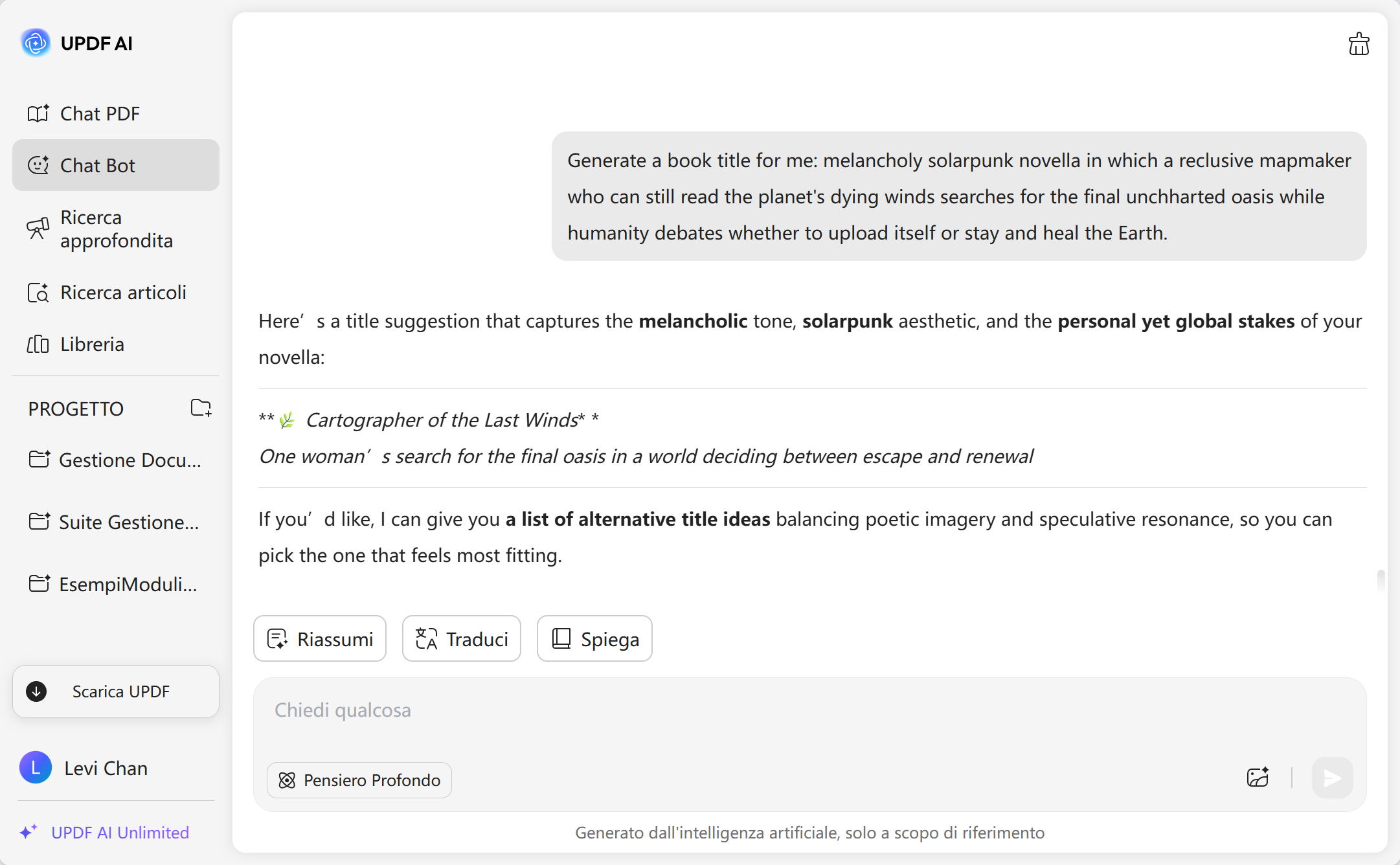Focus the Chiedi qualcosa input field
The width and height of the screenshot is (1400, 865).
click(x=809, y=711)
